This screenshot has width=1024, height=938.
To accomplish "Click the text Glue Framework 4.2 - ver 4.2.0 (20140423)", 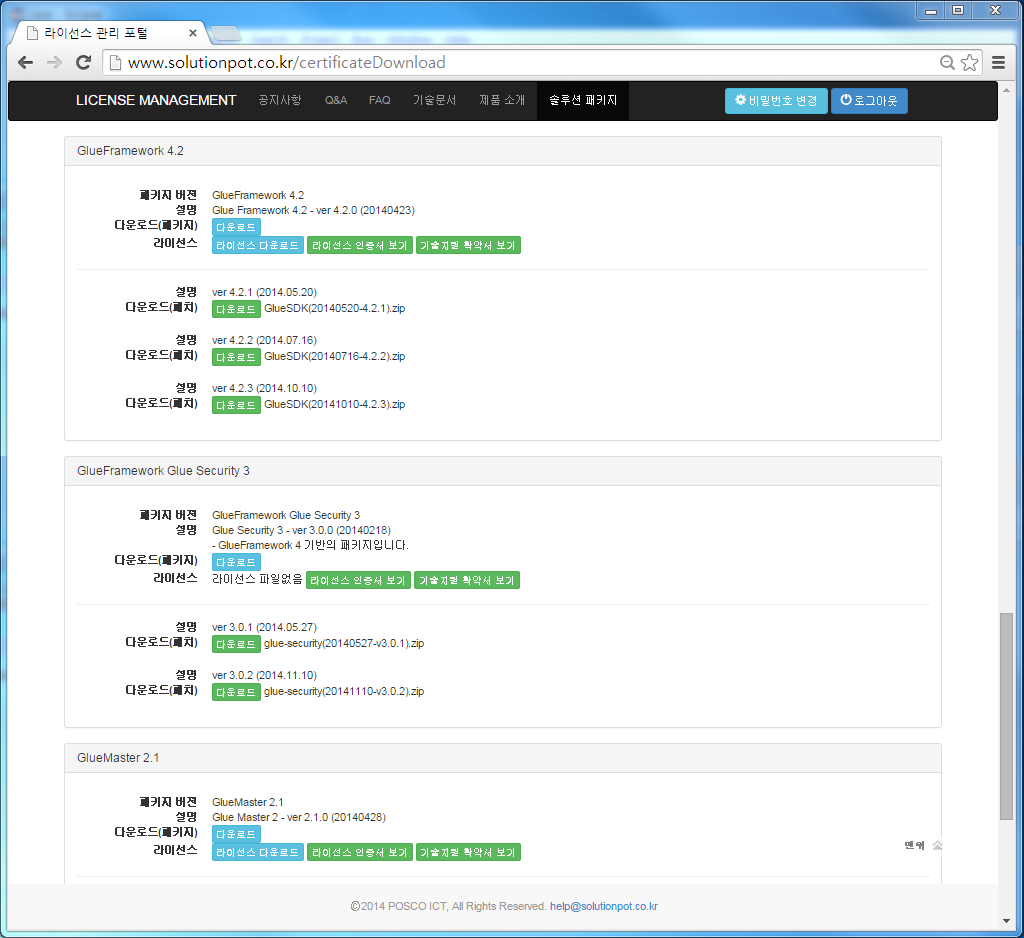I will point(313,210).
